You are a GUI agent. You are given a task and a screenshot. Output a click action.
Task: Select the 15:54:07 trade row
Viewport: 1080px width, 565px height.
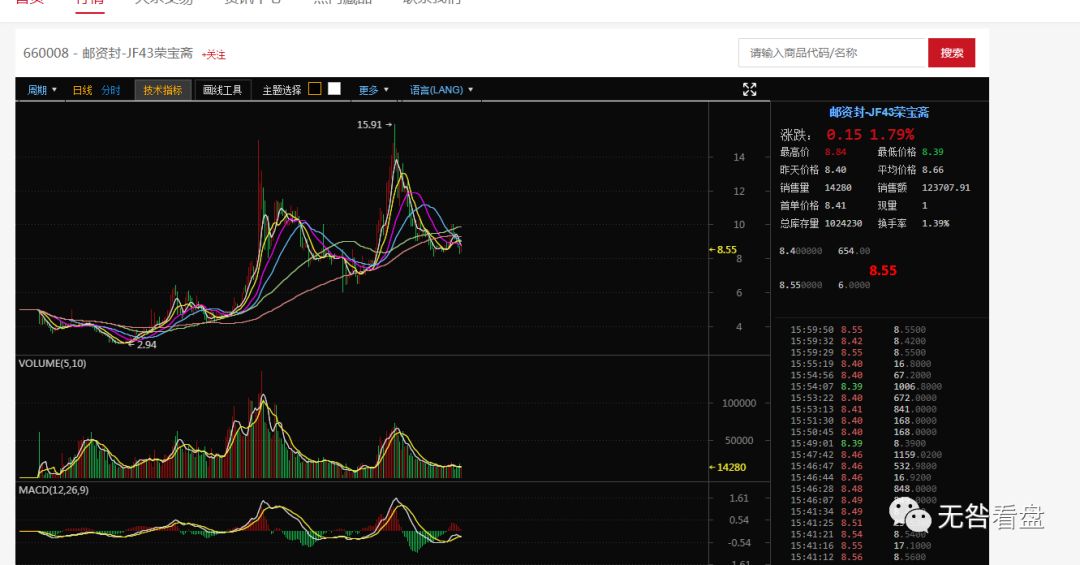pyautogui.click(x=866, y=387)
